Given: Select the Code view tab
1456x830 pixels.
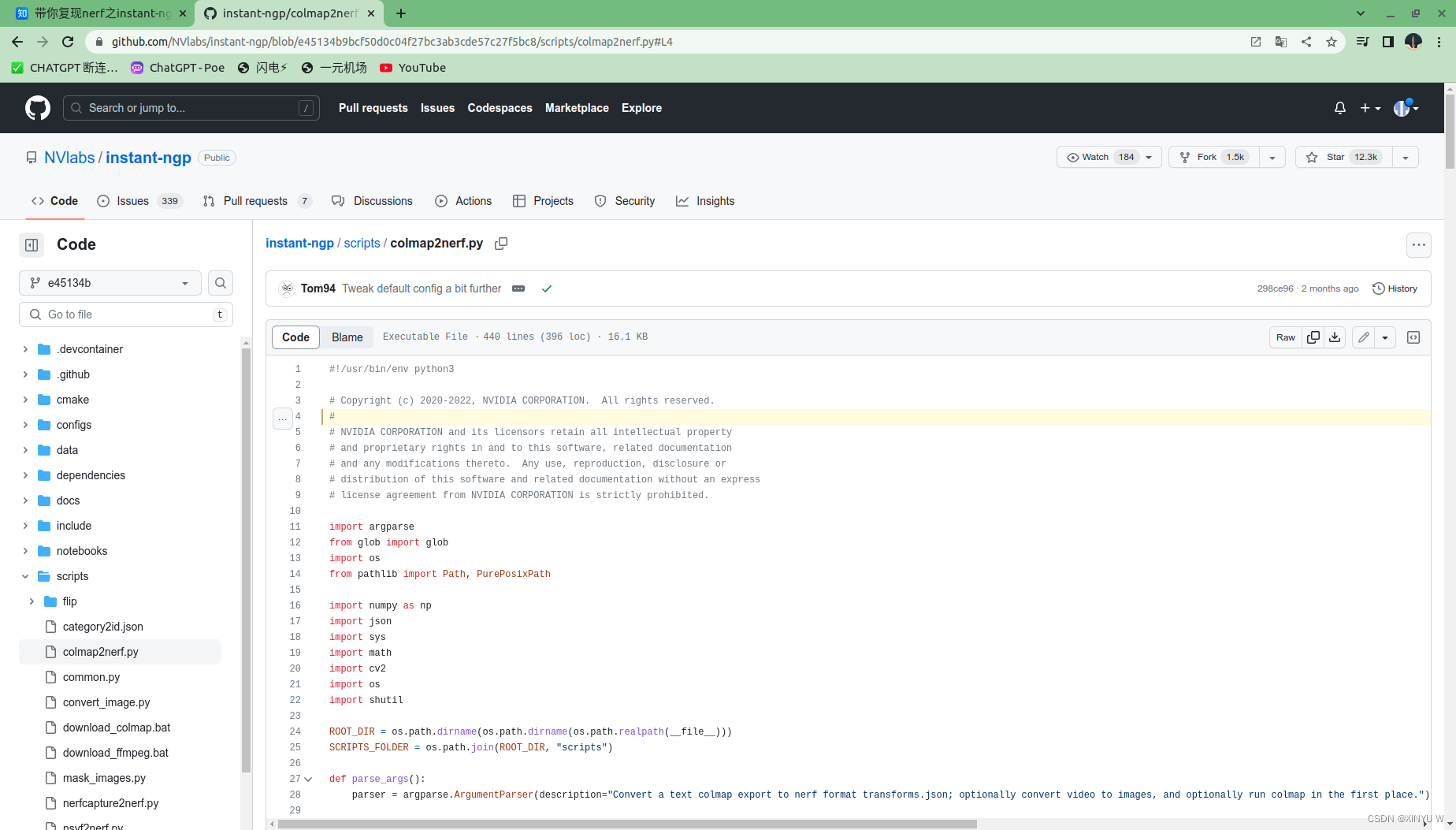Looking at the screenshot, I should click(295, 337).
